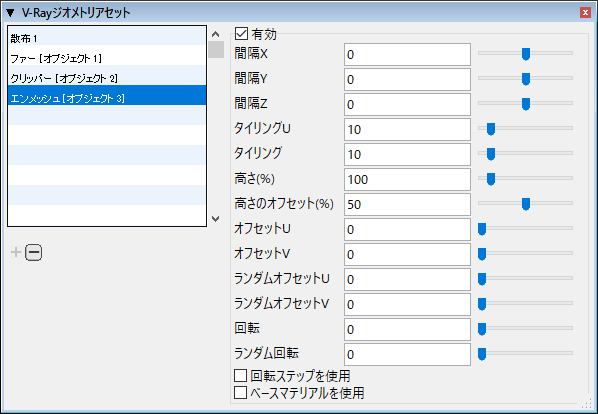This screenshot has height=414, width=598.
Task: Click the panel resize grip corner
Action: pos(586,404)
